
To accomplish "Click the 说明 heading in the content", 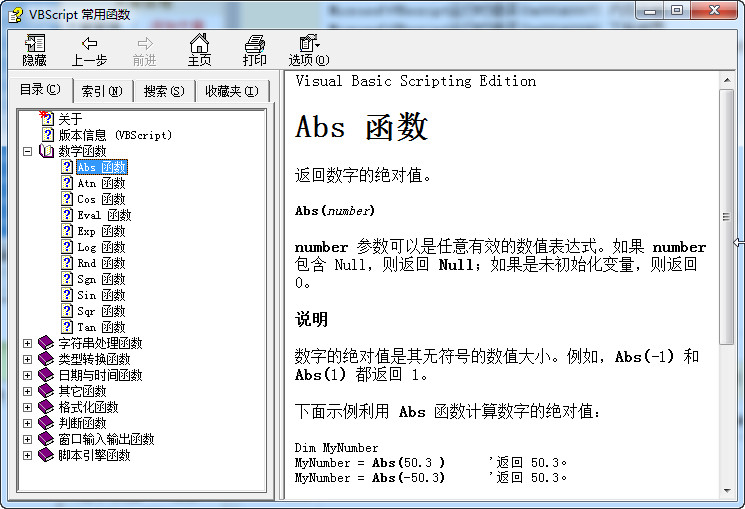I will (311, 319).
